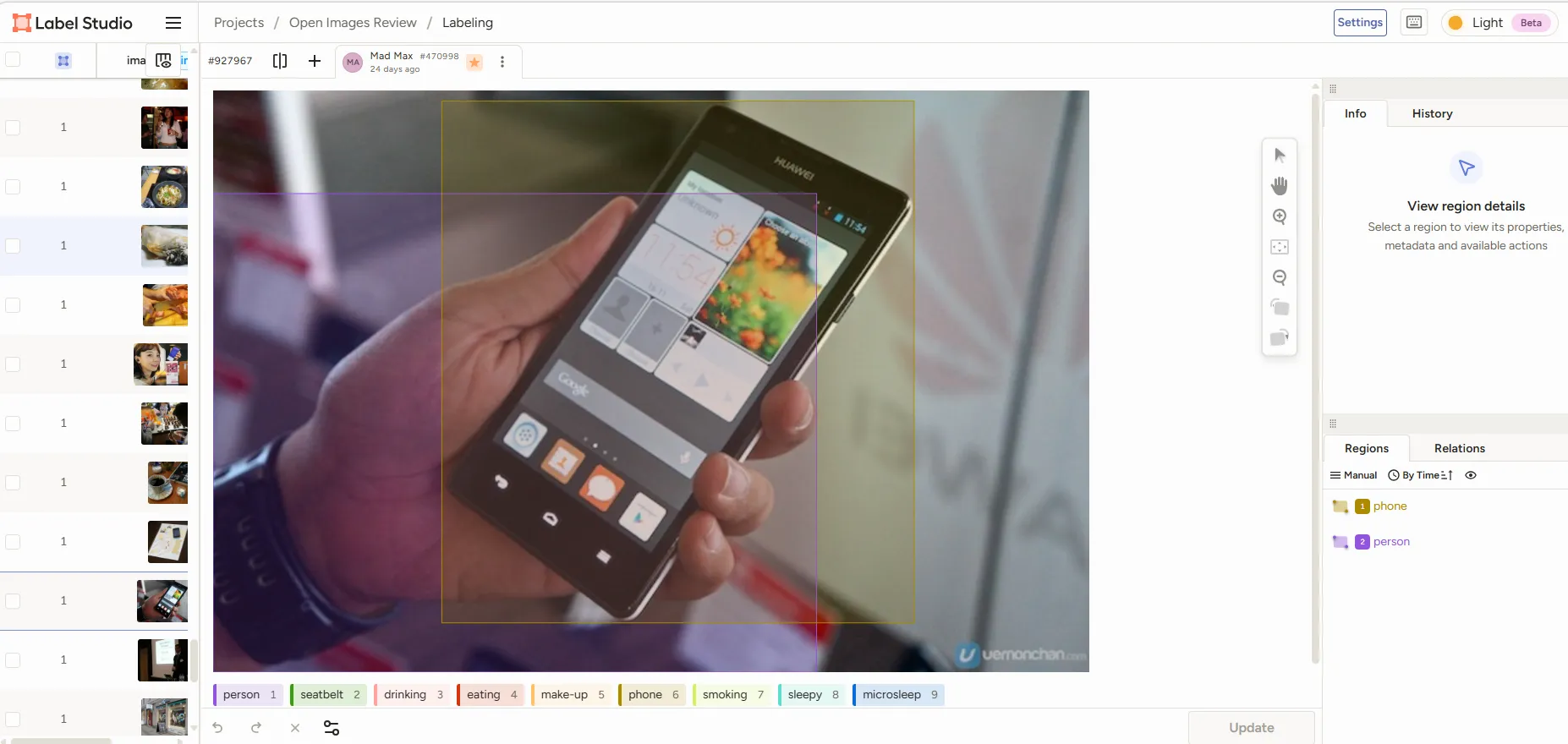Check the task row with woman in red thumbnail

pos(13,127)
